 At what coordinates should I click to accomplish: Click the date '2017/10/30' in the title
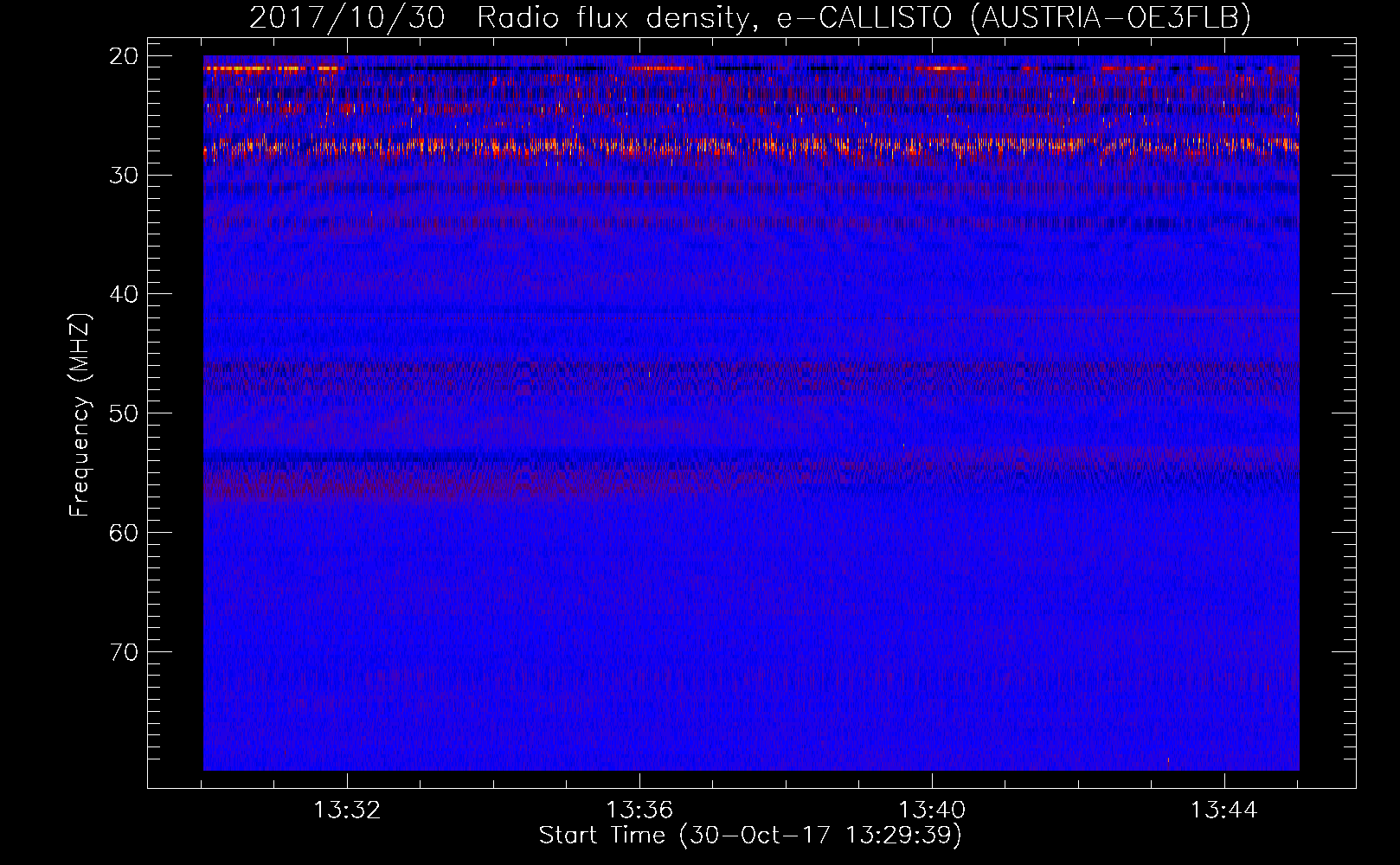click(x=347, y=17)
